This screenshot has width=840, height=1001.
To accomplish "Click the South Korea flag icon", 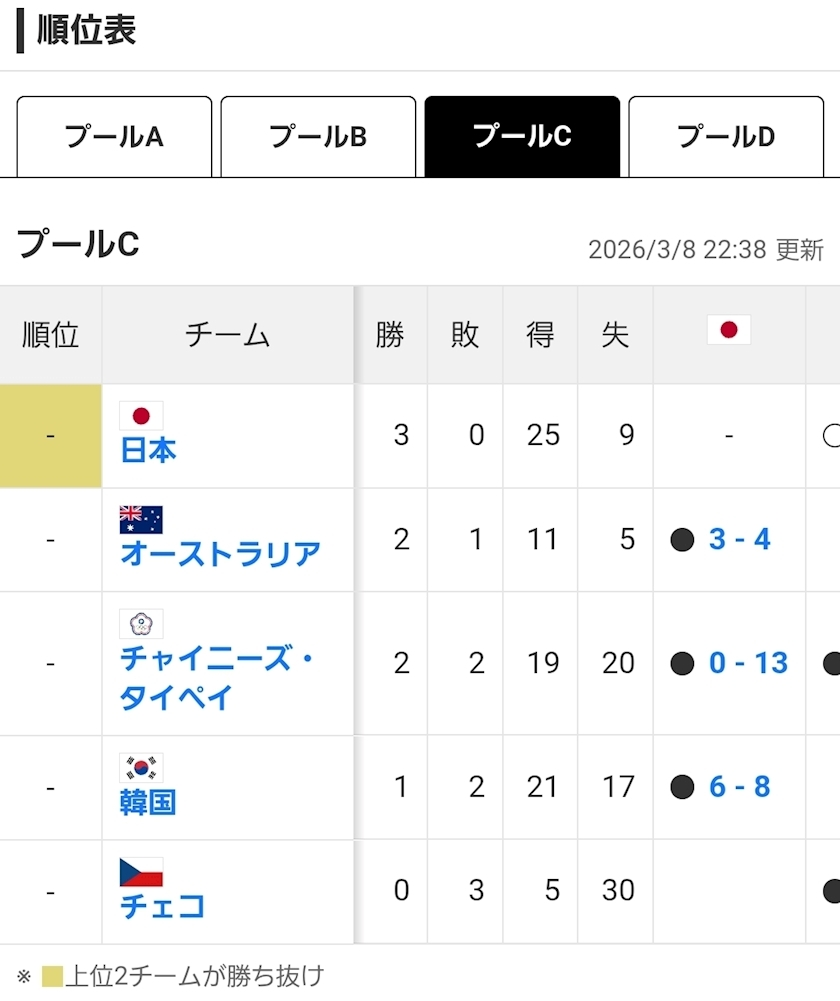I will pos(141,768).
